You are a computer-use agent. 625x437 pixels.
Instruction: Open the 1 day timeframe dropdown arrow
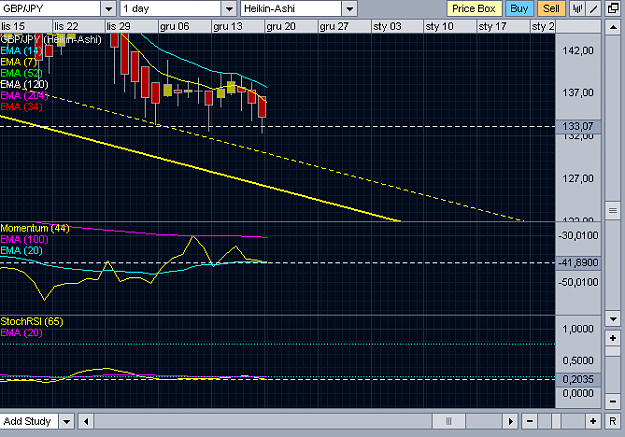(x=229, y=8)
